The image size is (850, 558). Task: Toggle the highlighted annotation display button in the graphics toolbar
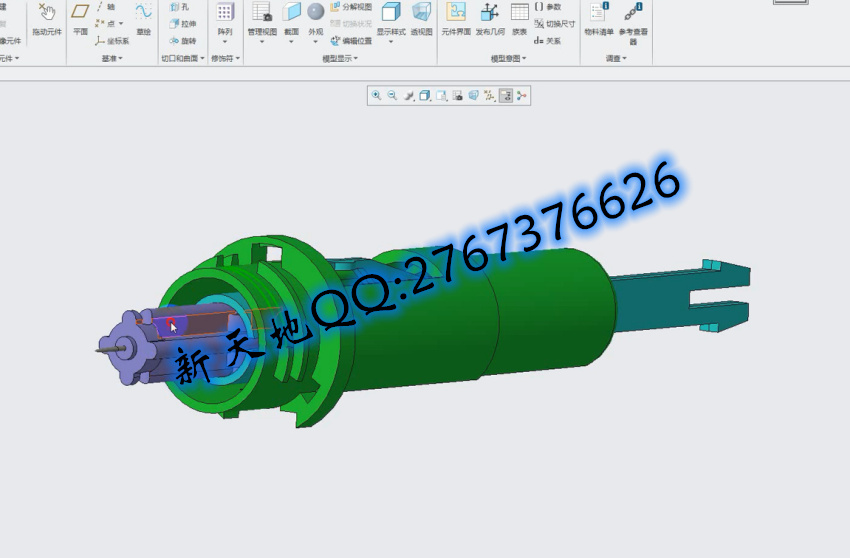pos(506,96)
